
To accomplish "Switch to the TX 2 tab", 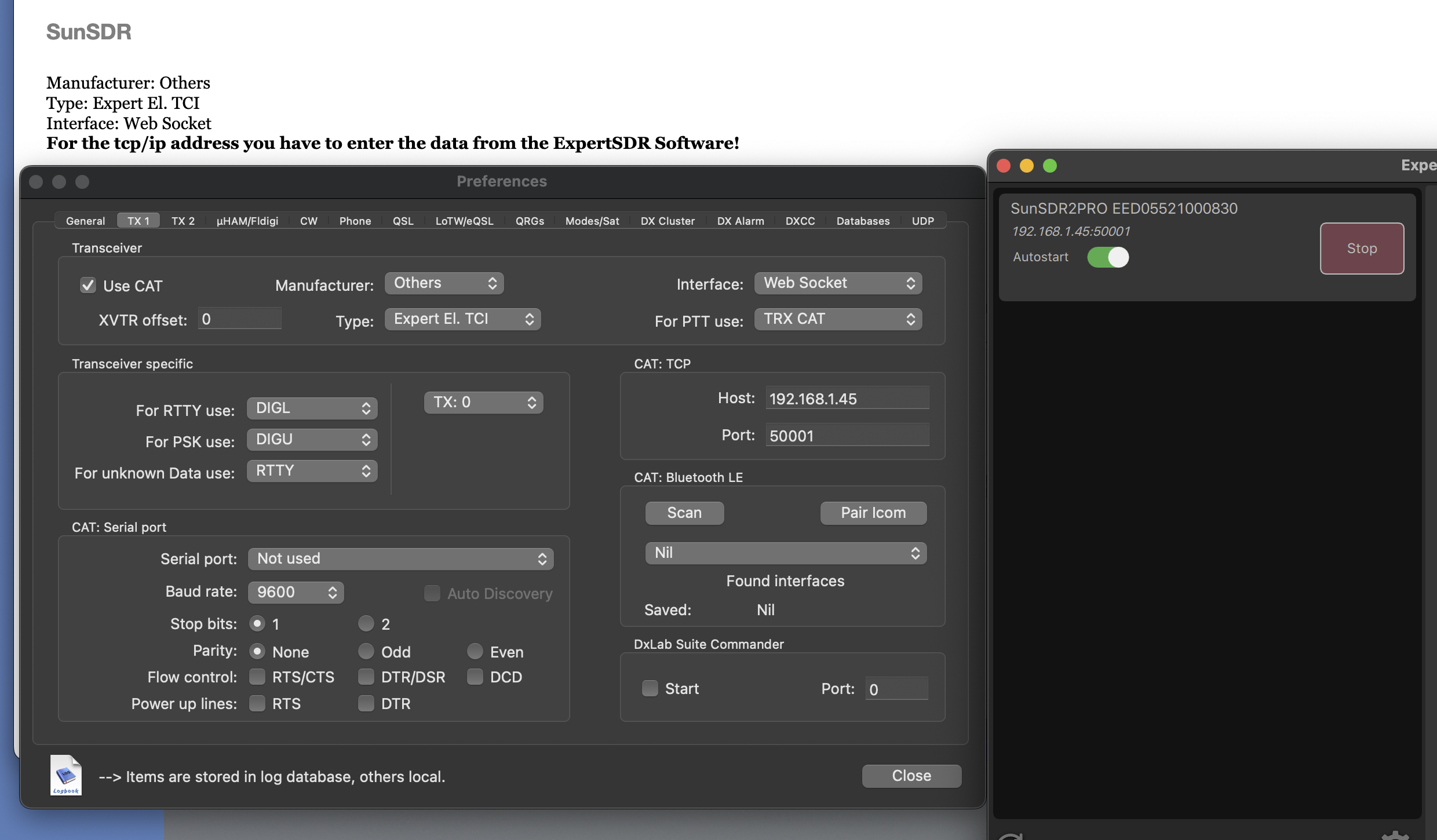I will click(x=183, y=221).
